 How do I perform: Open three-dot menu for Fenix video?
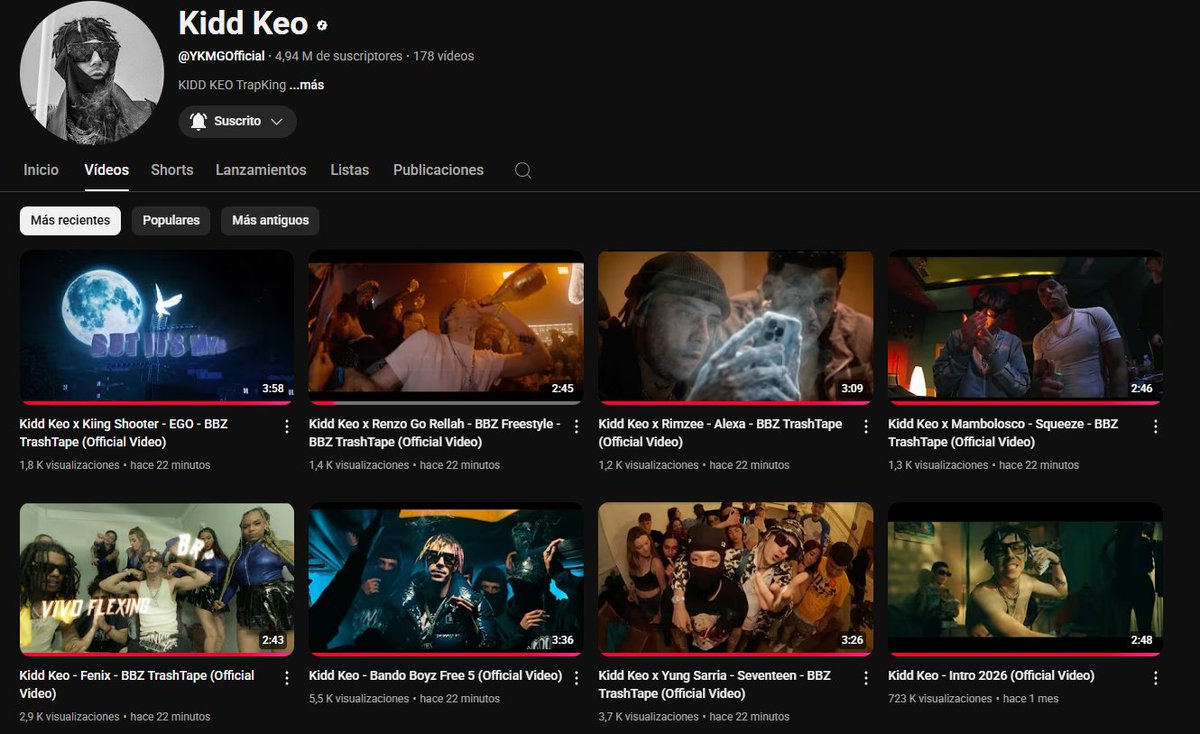coord(287,677)
